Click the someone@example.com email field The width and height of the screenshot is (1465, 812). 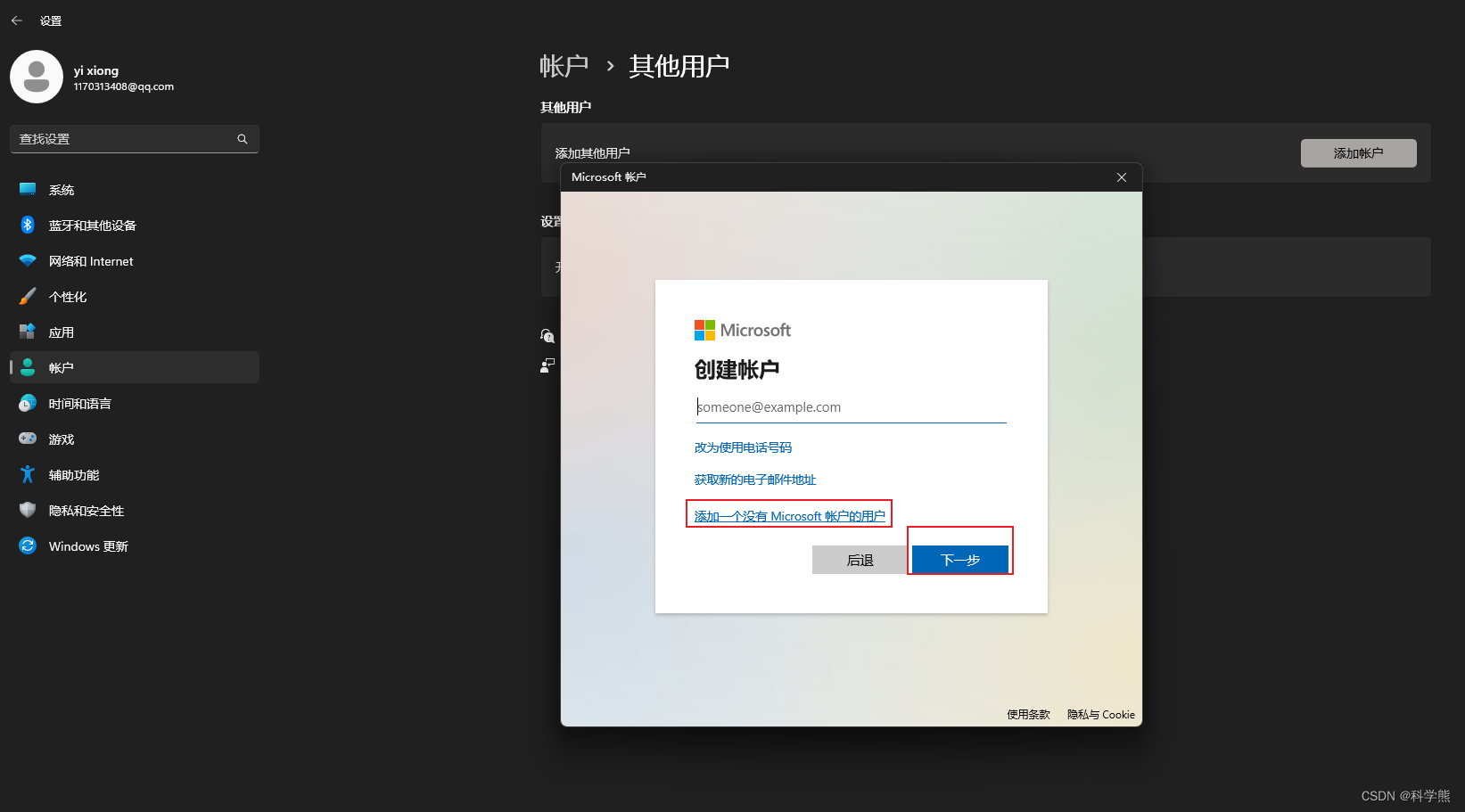coord(852,407)
